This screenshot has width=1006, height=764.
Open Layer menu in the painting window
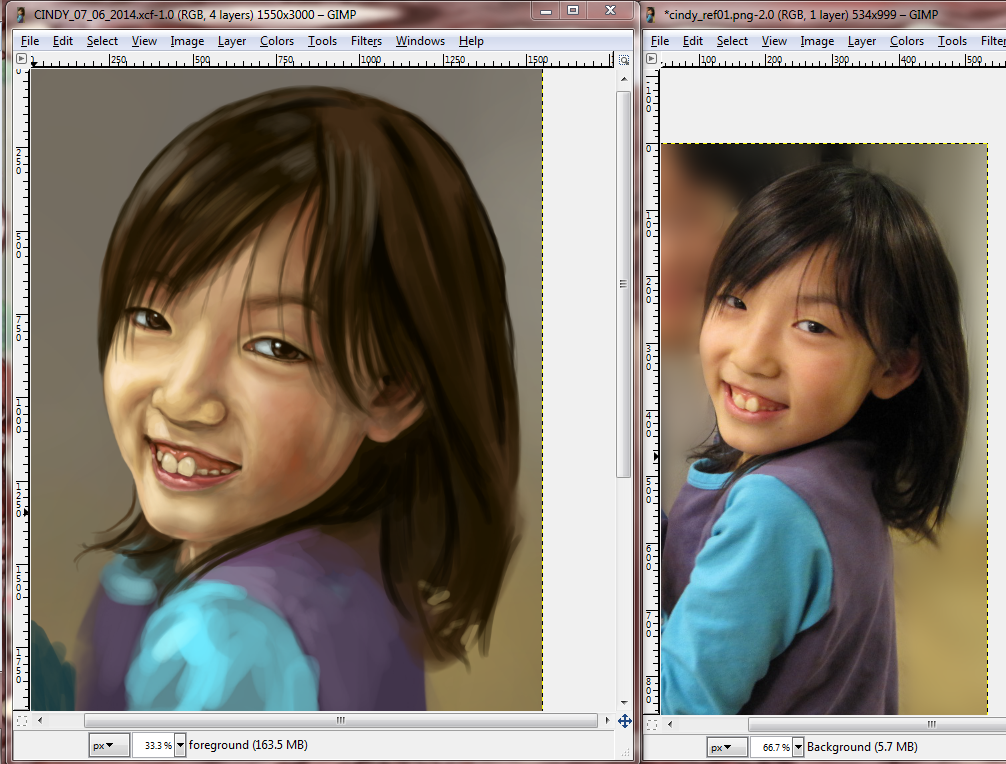point(232,41)
